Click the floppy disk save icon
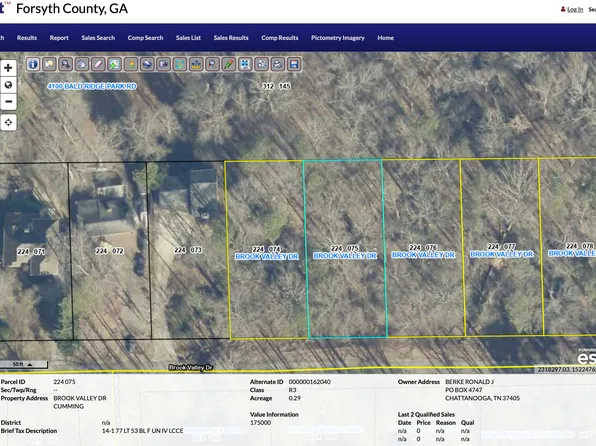This screenshot has height=446, width=596. tap(294, 64)
